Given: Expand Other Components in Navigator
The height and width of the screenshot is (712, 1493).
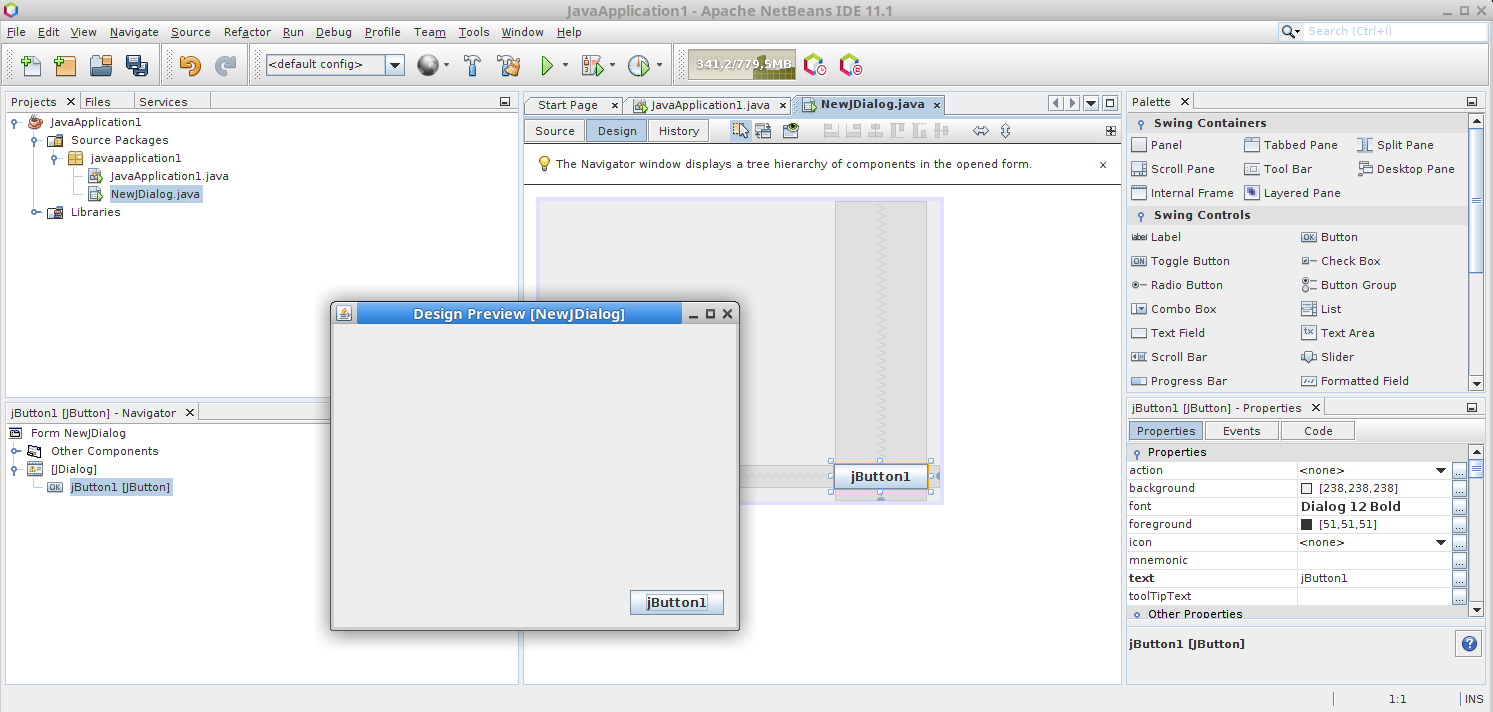Looking at the screenshot, I should pyautogui.click(x=15, y=451).
